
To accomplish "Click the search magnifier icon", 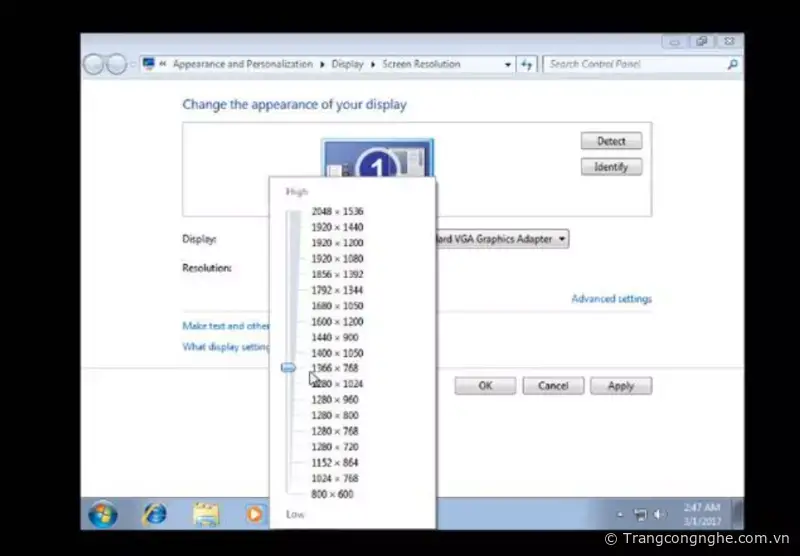I will (733, 64).
